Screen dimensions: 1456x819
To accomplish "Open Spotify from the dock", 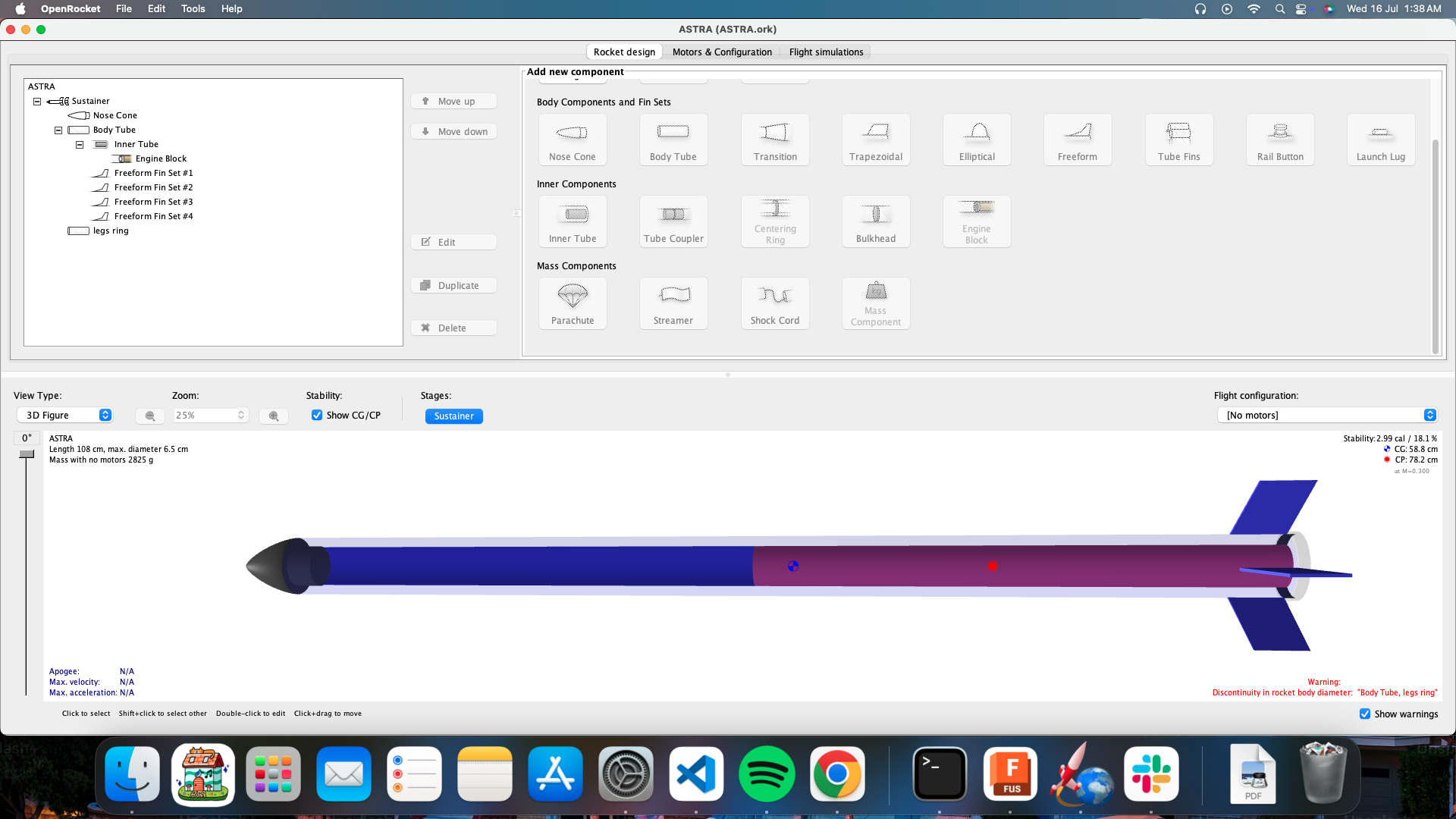I will (x=767, y=774).
